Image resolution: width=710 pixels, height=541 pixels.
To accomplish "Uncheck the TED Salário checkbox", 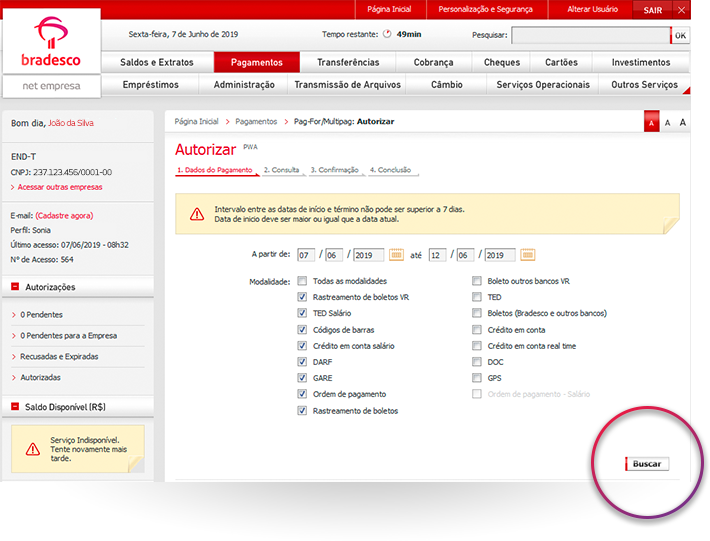I will 302,313.
